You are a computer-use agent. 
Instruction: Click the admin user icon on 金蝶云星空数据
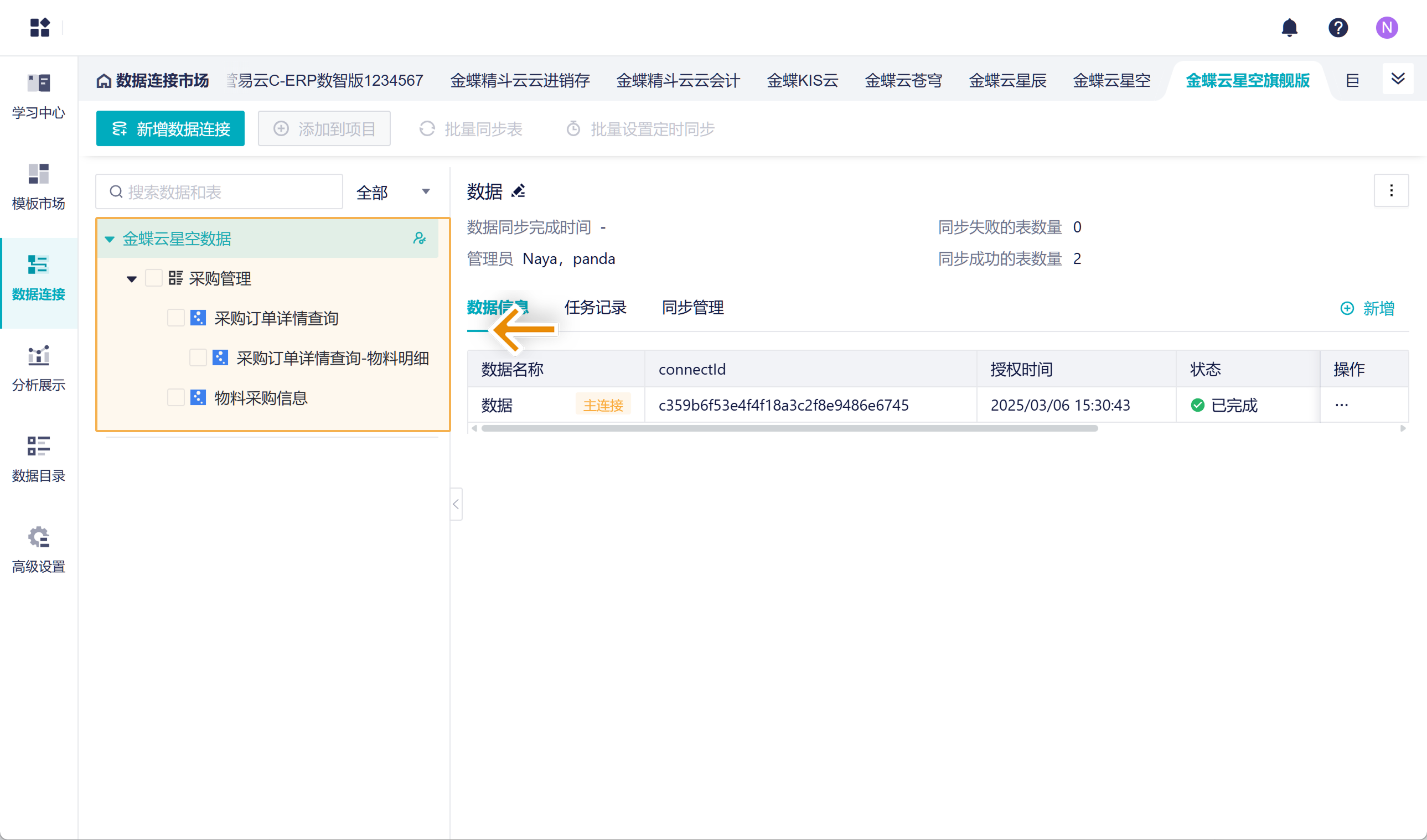pyautogui.click(x=419, y=238)
